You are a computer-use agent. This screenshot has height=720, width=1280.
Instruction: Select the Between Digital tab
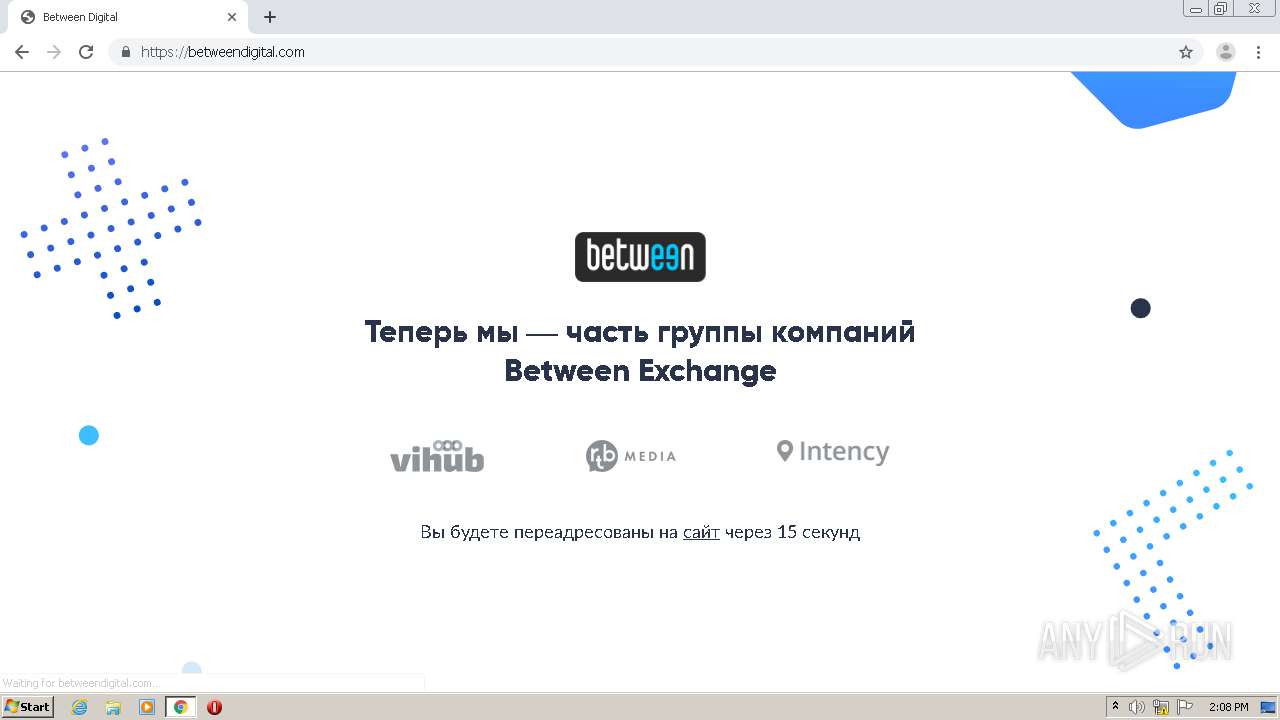(x=128, y=17)
